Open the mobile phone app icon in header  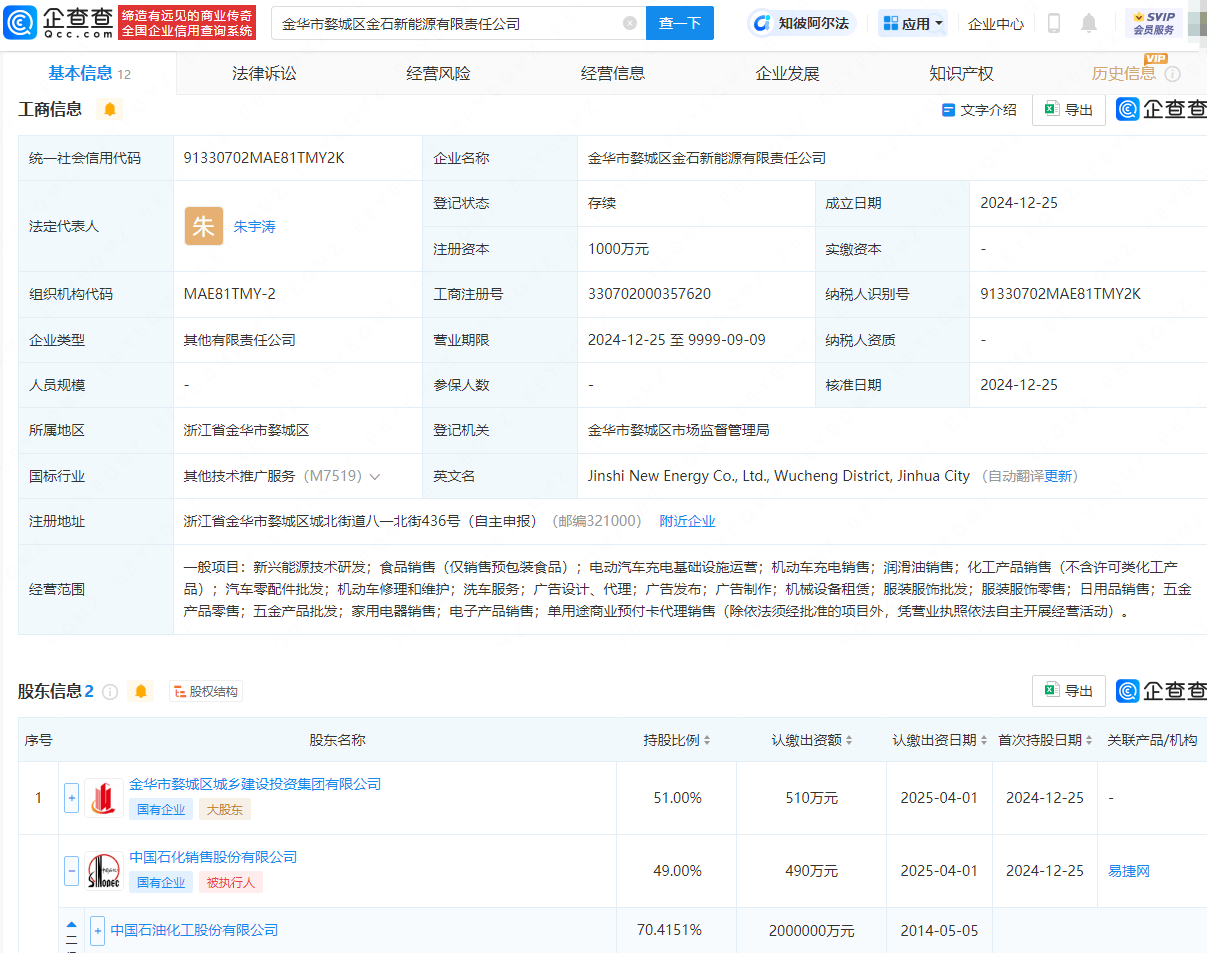[1053, 23]
